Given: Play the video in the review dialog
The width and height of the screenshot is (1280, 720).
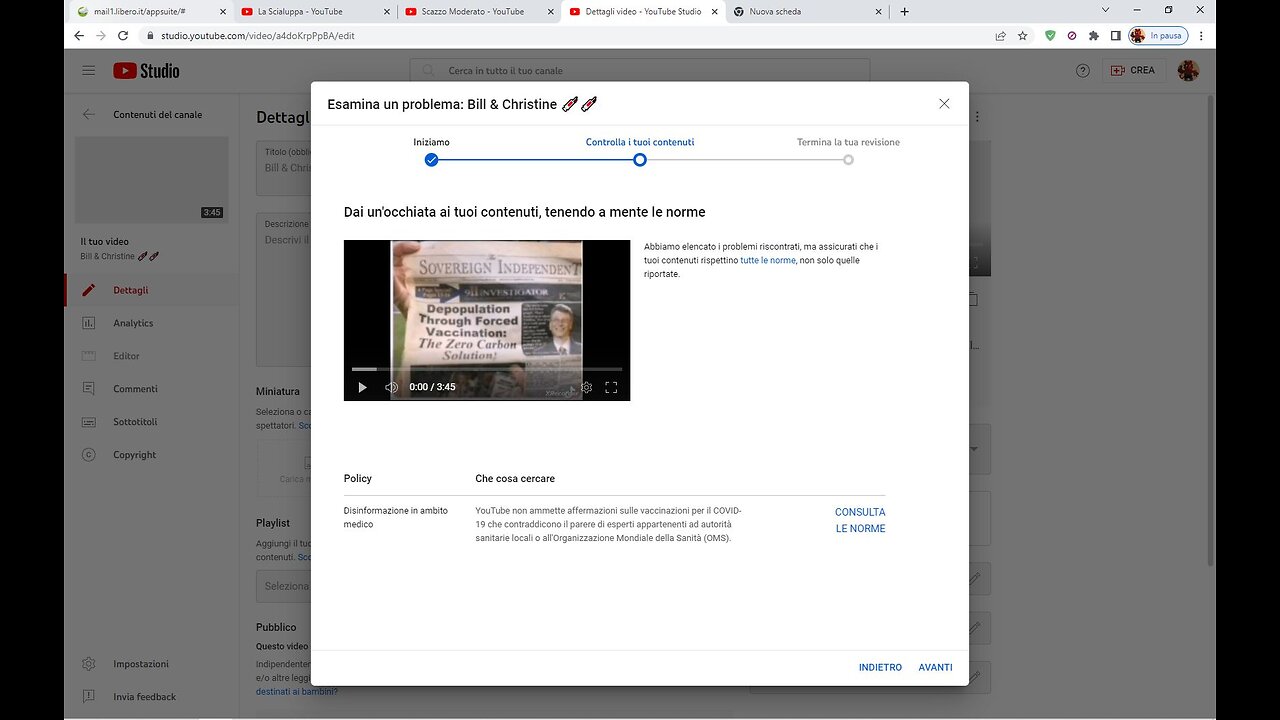Looking at the screenshot, I should (x=362, y=387).
